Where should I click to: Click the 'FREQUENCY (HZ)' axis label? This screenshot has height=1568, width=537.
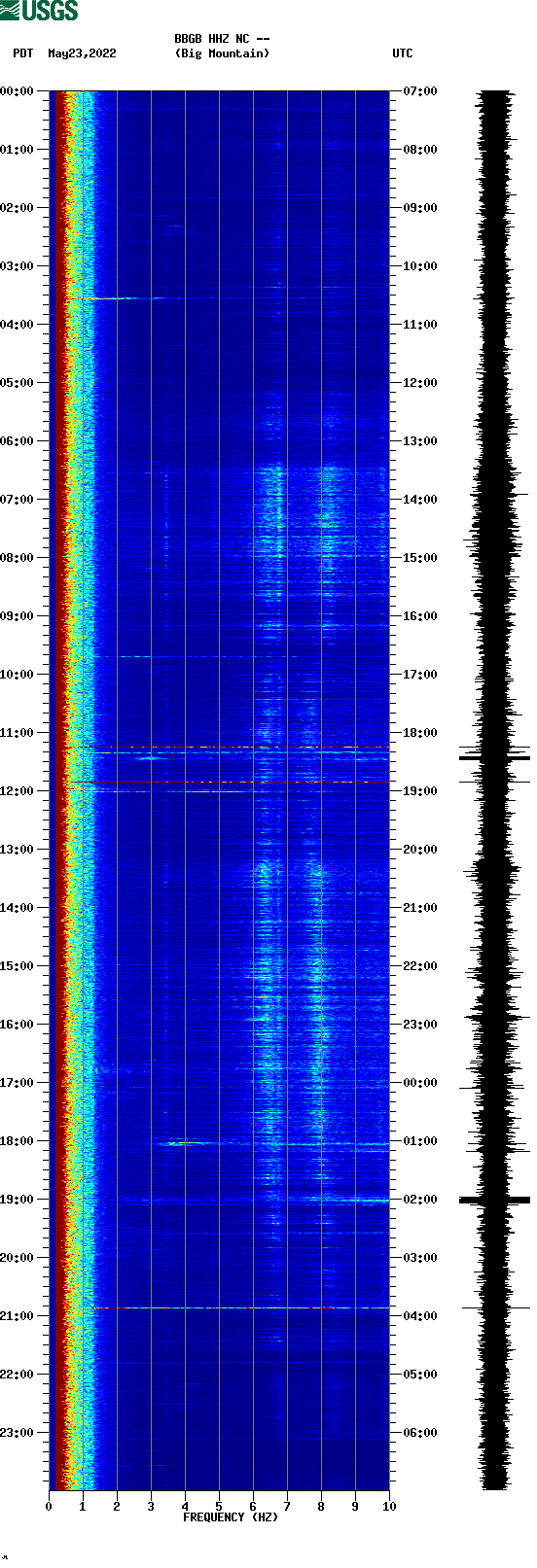tap(231, 1517)
